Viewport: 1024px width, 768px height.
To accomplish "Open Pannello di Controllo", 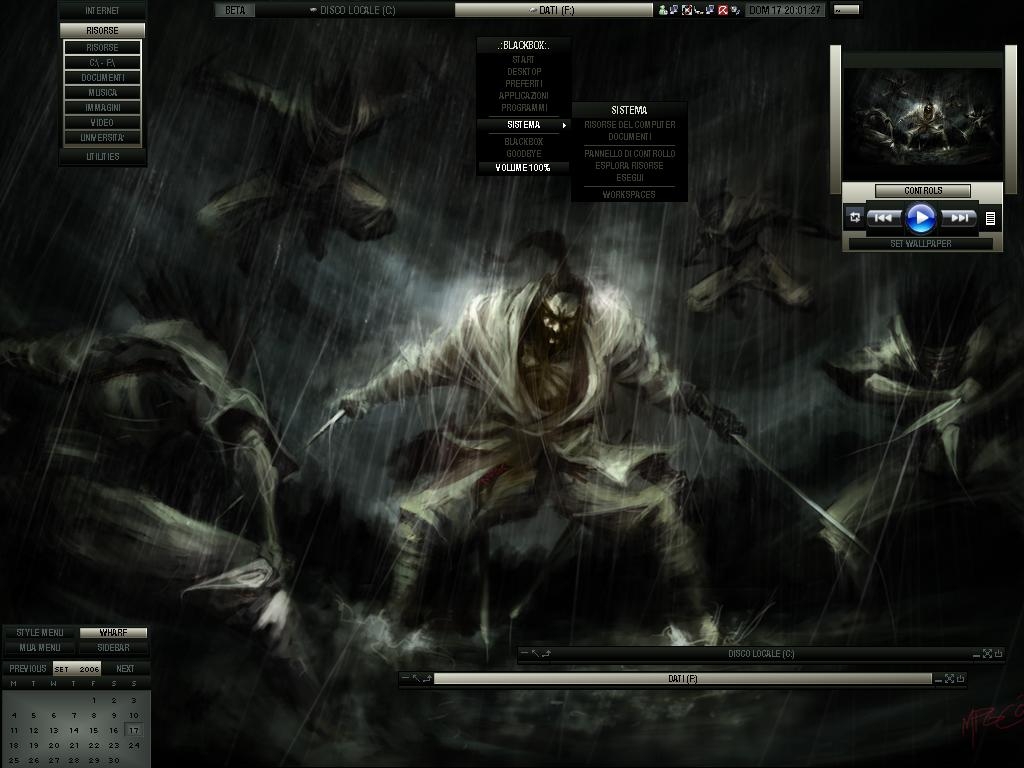I will pos(630,154).
